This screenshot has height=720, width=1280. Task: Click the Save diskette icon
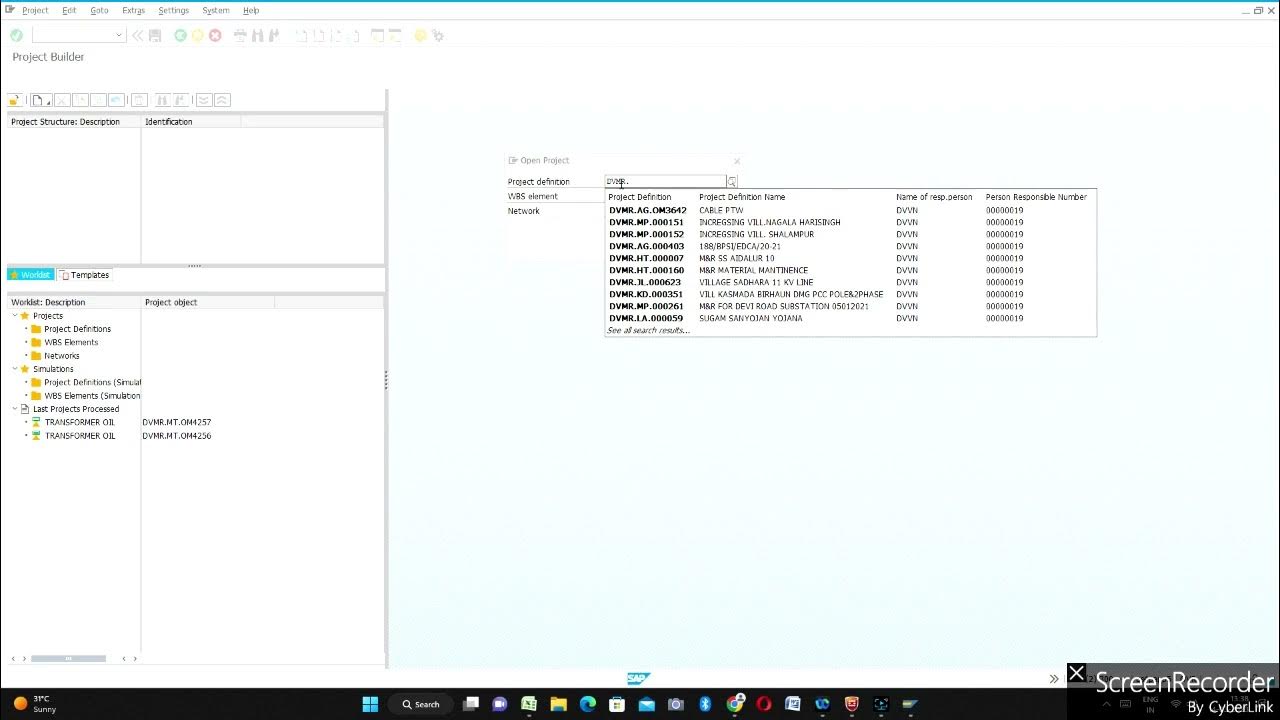pyautogui.click(x=155, y=35)
